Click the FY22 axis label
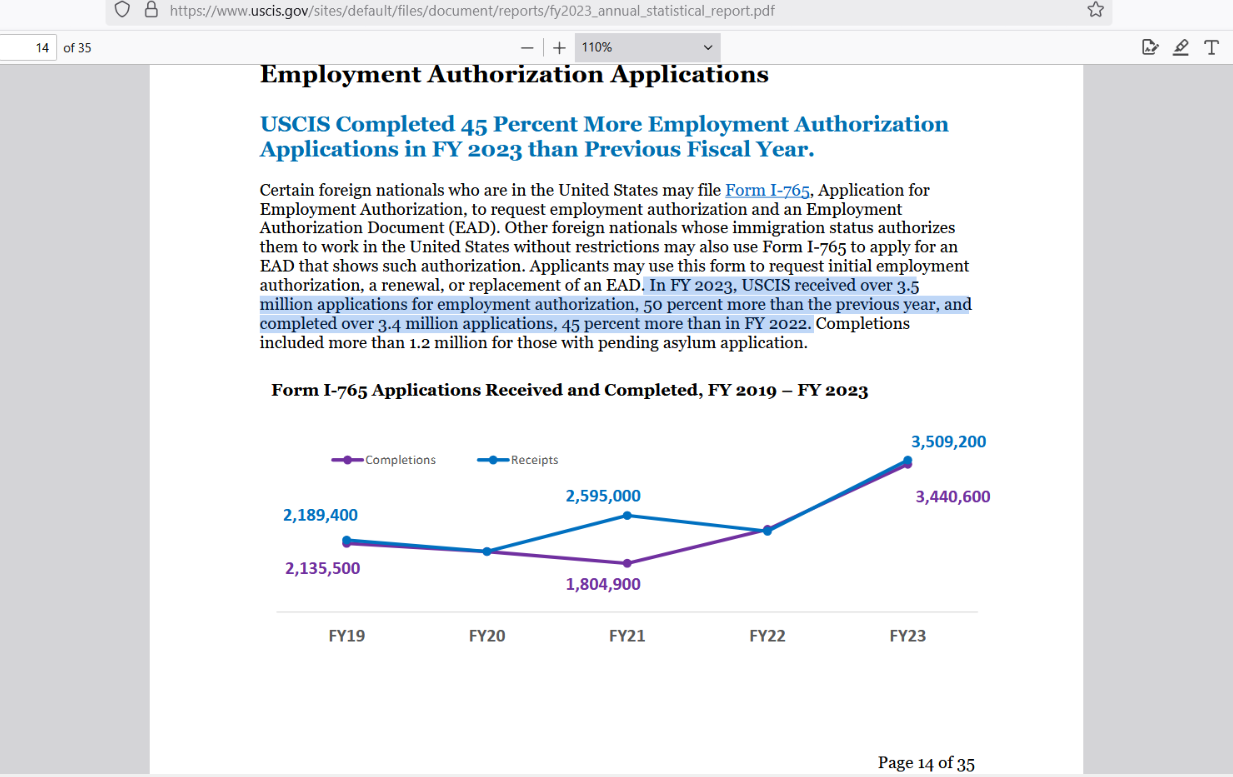This screenshot has height=777, width=1233. pyautogui.click(x=767, y=636)
